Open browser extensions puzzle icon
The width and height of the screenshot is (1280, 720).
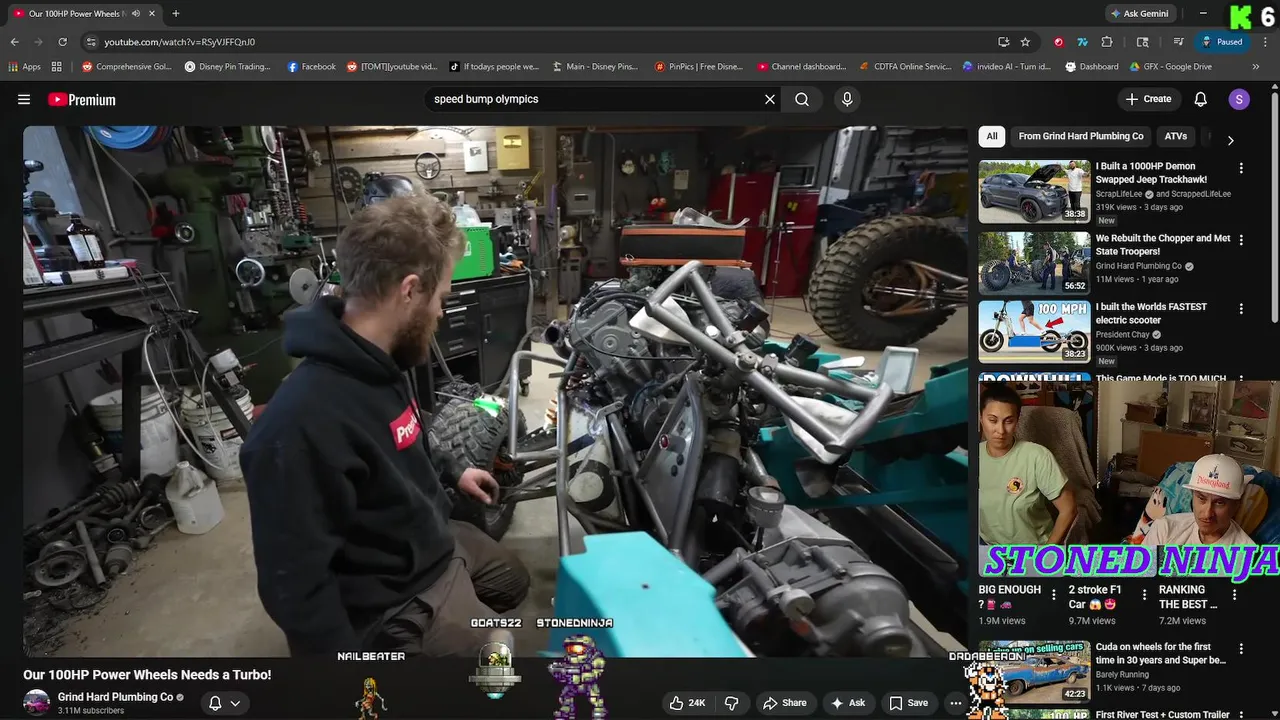(x=1107, y=42)
